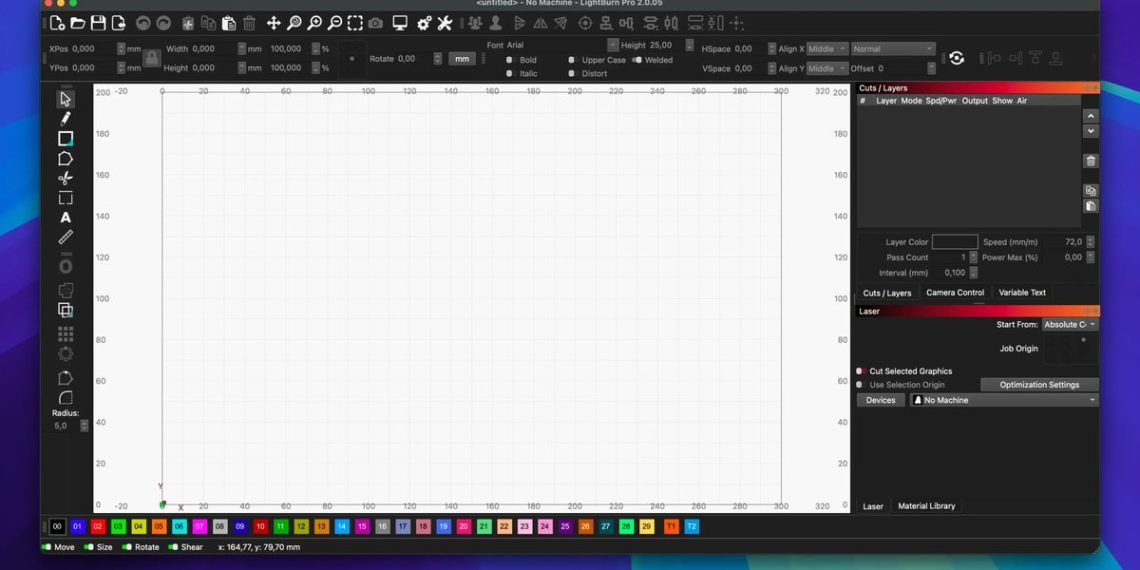This screenshot has width=1140, height=570.
Task: Activate the Text tool
Action: point(65,217)
